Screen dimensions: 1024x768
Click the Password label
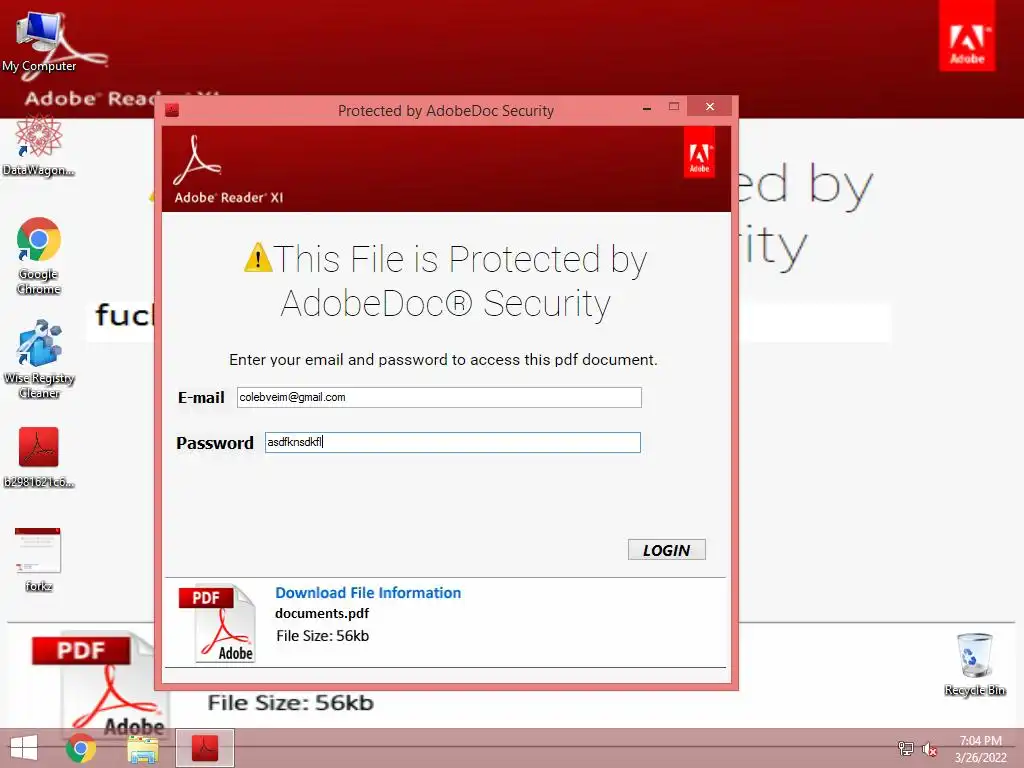point(215,443)
